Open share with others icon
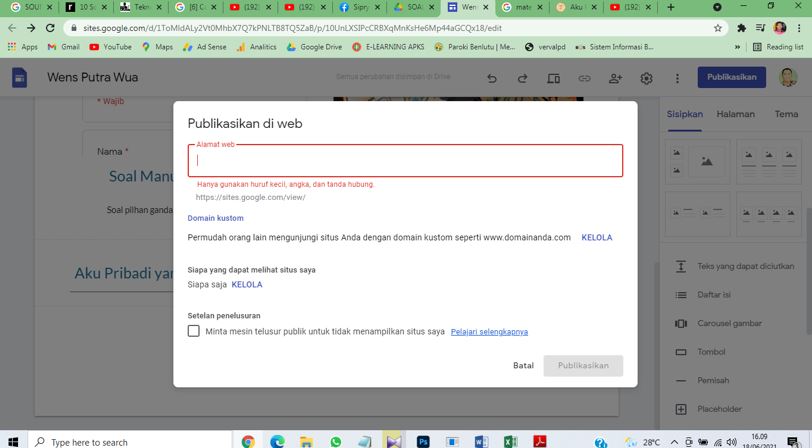 (615, 78)
